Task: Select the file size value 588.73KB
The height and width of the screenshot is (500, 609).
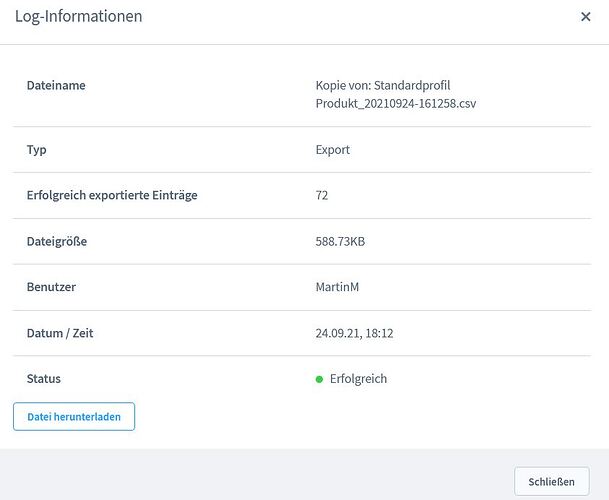Action: pyautogui.click(x=344, y=241)
